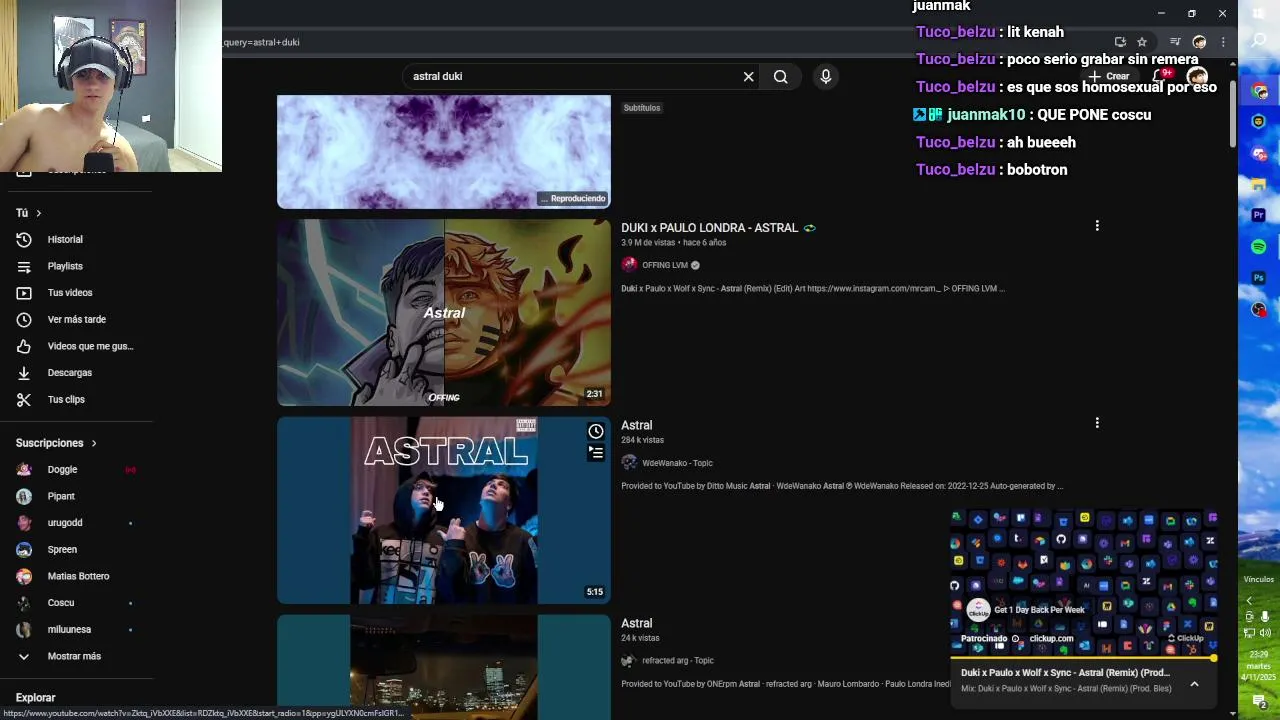Open clickup.com sponsored link

pos(1051,638)
